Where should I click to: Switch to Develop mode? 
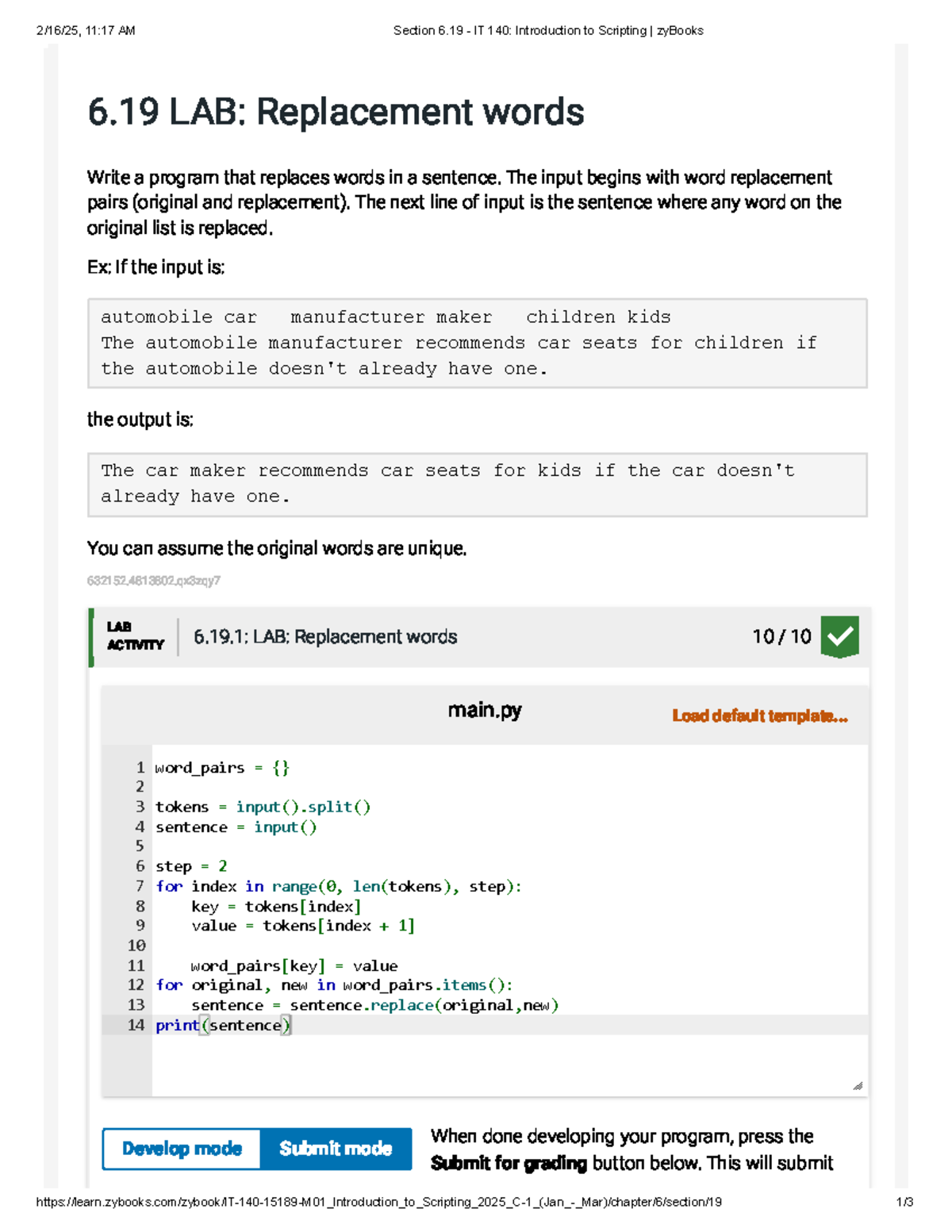(x=182, y=1149)
